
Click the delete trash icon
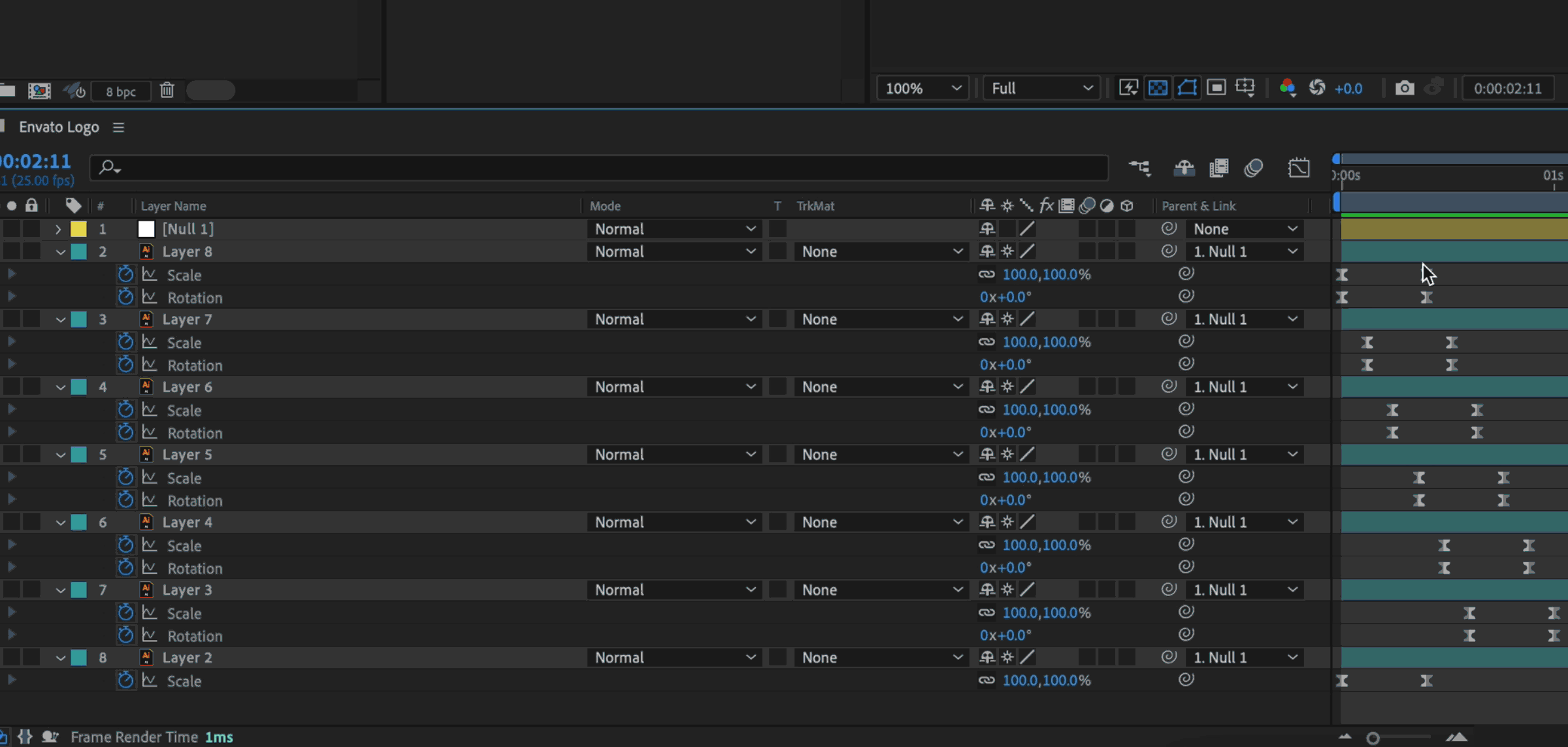[x=167, y=90]
